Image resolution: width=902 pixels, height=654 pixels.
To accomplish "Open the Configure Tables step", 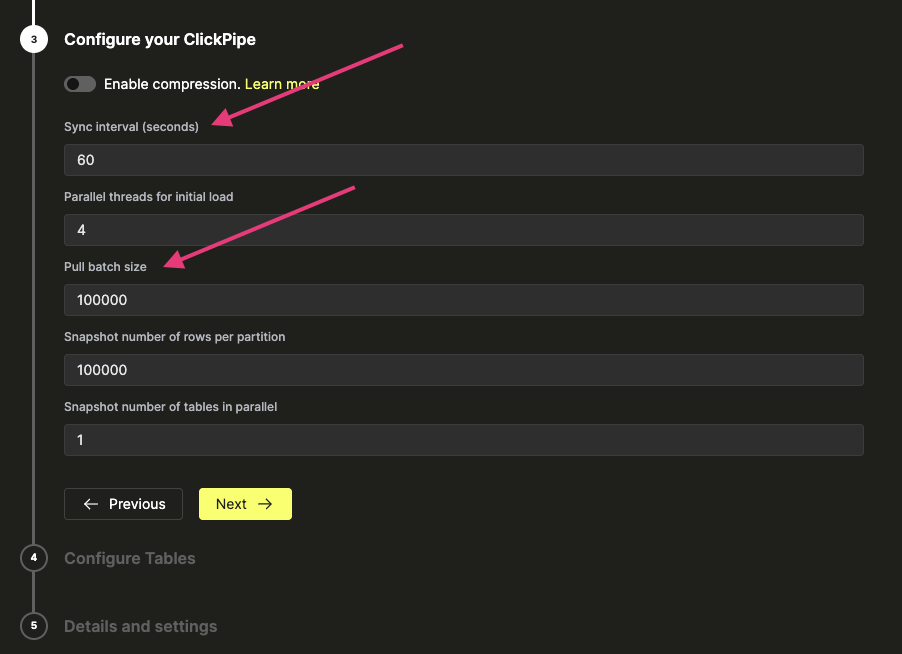I will tap(129, 558).
